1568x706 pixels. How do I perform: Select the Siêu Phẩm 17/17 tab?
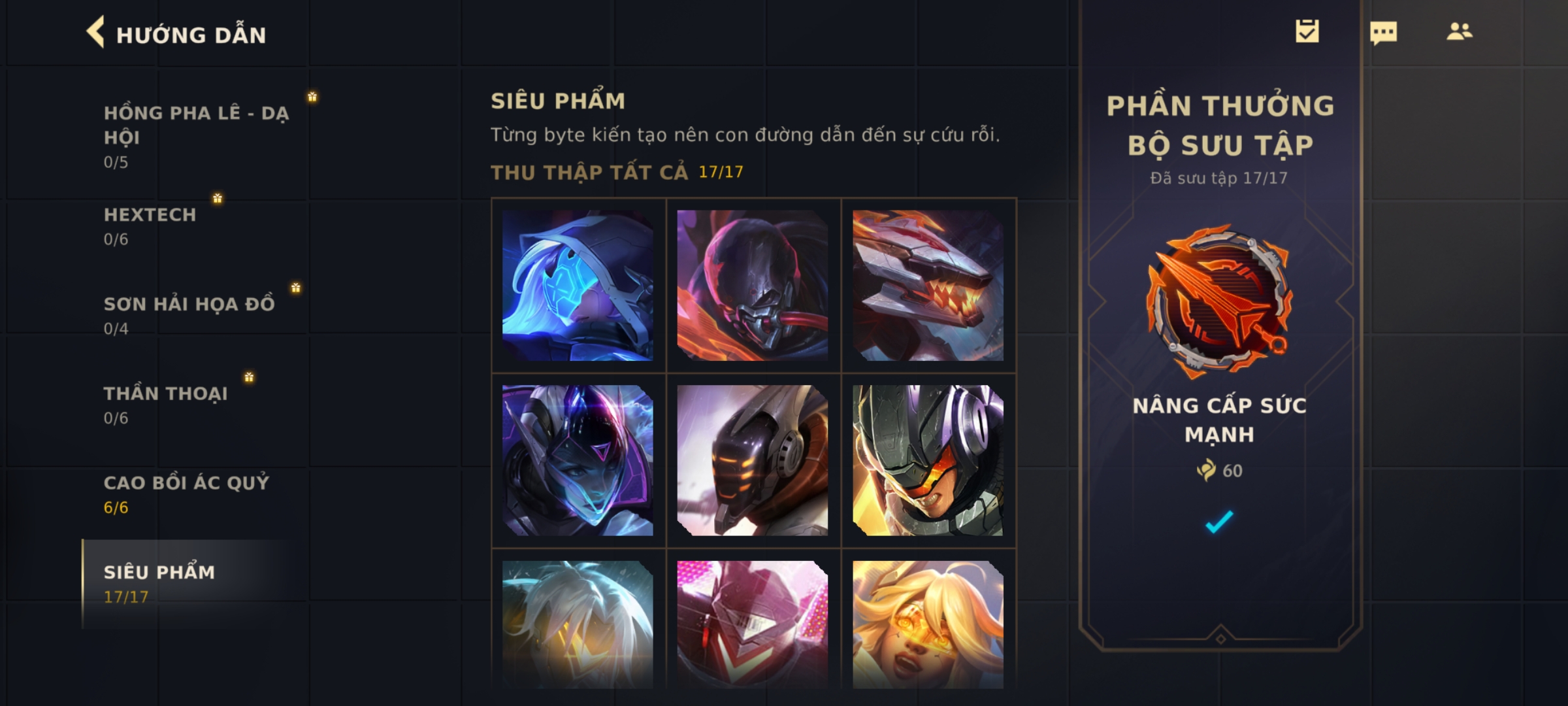[195, 584]
